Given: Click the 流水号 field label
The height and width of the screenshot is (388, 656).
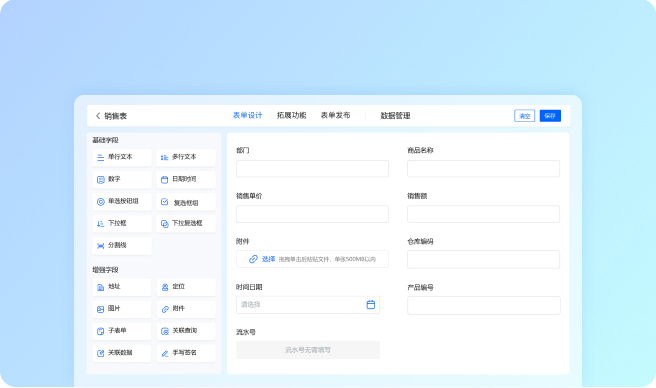Looking at the screenshot, I should pyautogui.click(x=246, y=332).
